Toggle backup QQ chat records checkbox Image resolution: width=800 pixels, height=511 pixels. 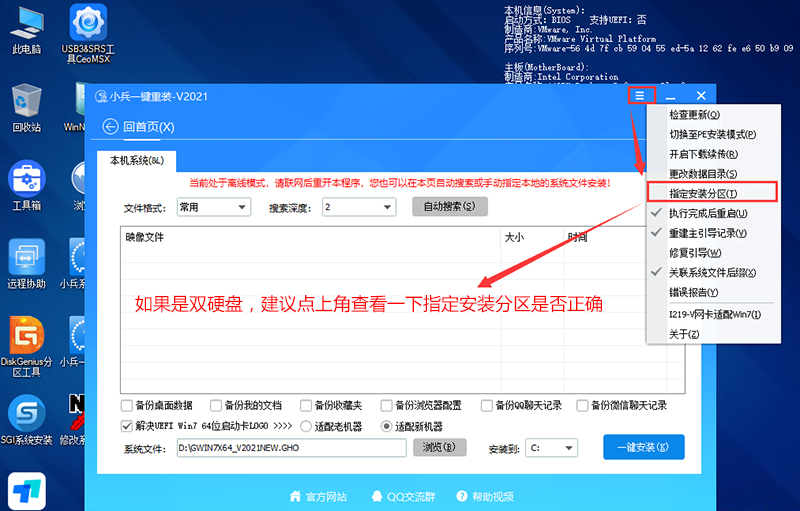(x=487, y=405)
